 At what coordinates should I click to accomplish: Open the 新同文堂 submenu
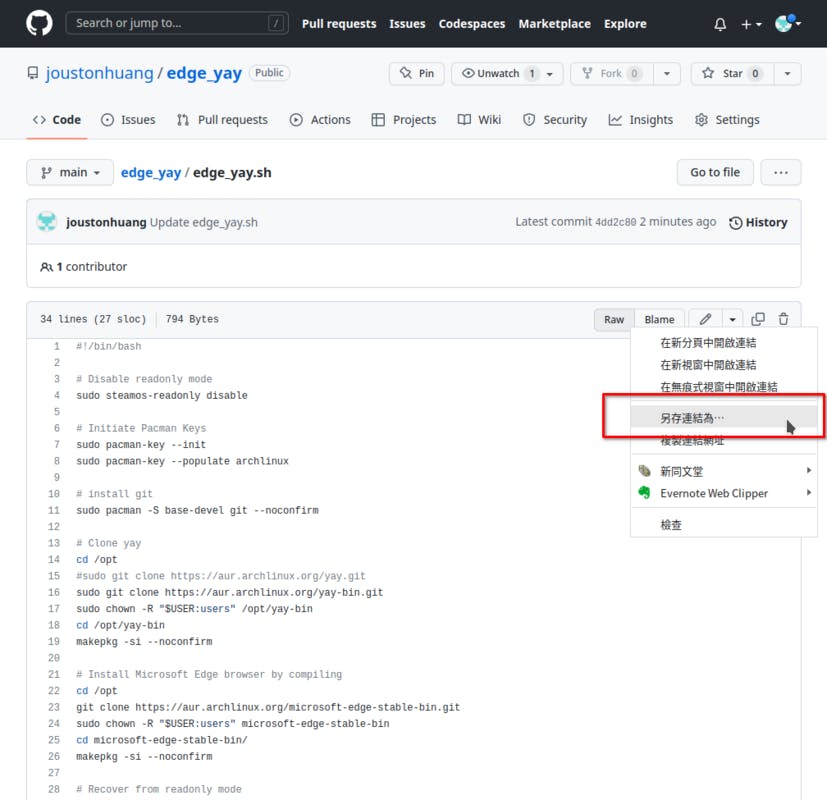[724, 471]
